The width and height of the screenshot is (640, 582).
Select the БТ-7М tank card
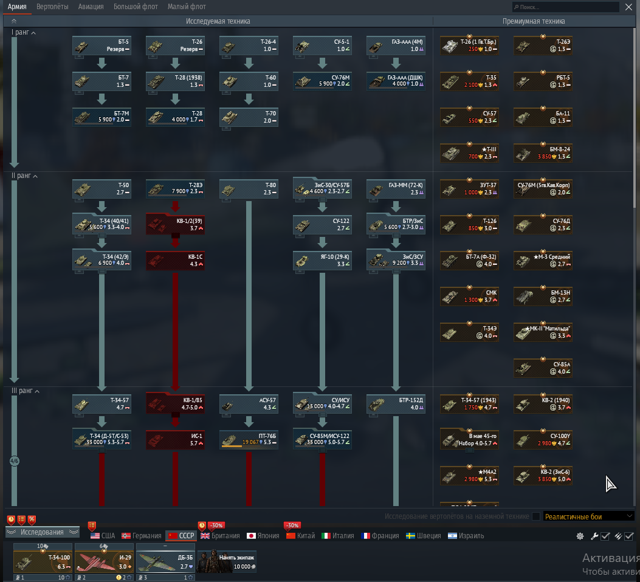(x=102, y=117)
